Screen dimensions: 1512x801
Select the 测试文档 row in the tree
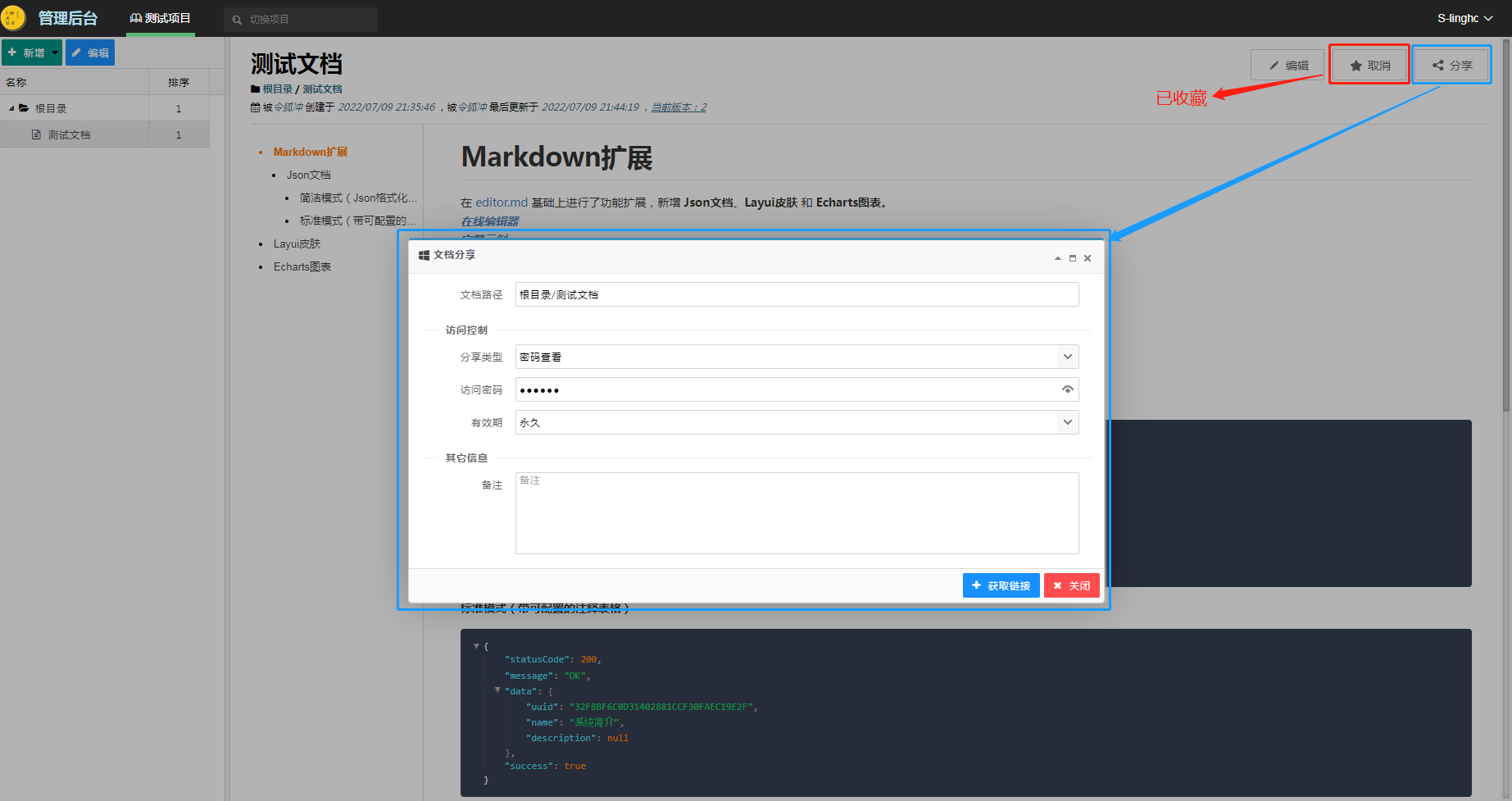(x=104, y=134)
